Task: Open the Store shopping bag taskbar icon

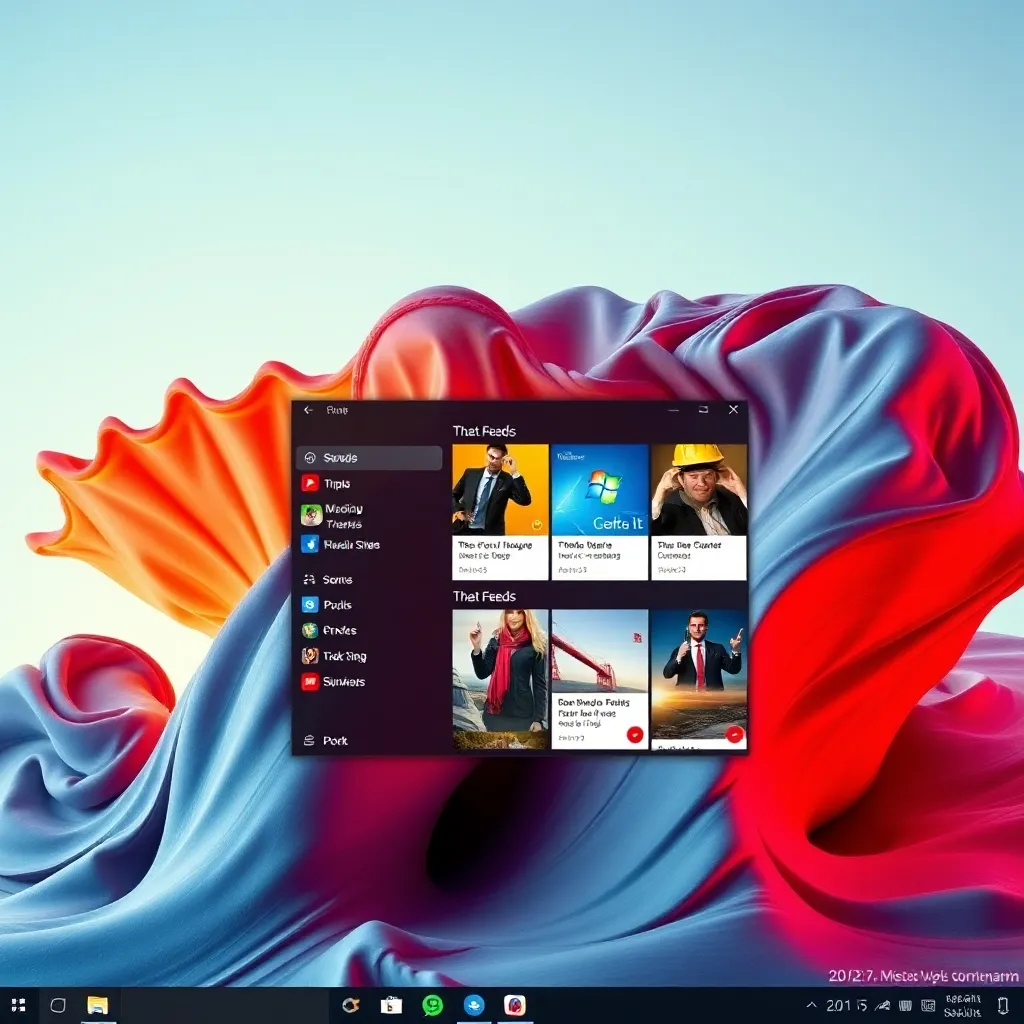Action: [x=391, y=1005]
